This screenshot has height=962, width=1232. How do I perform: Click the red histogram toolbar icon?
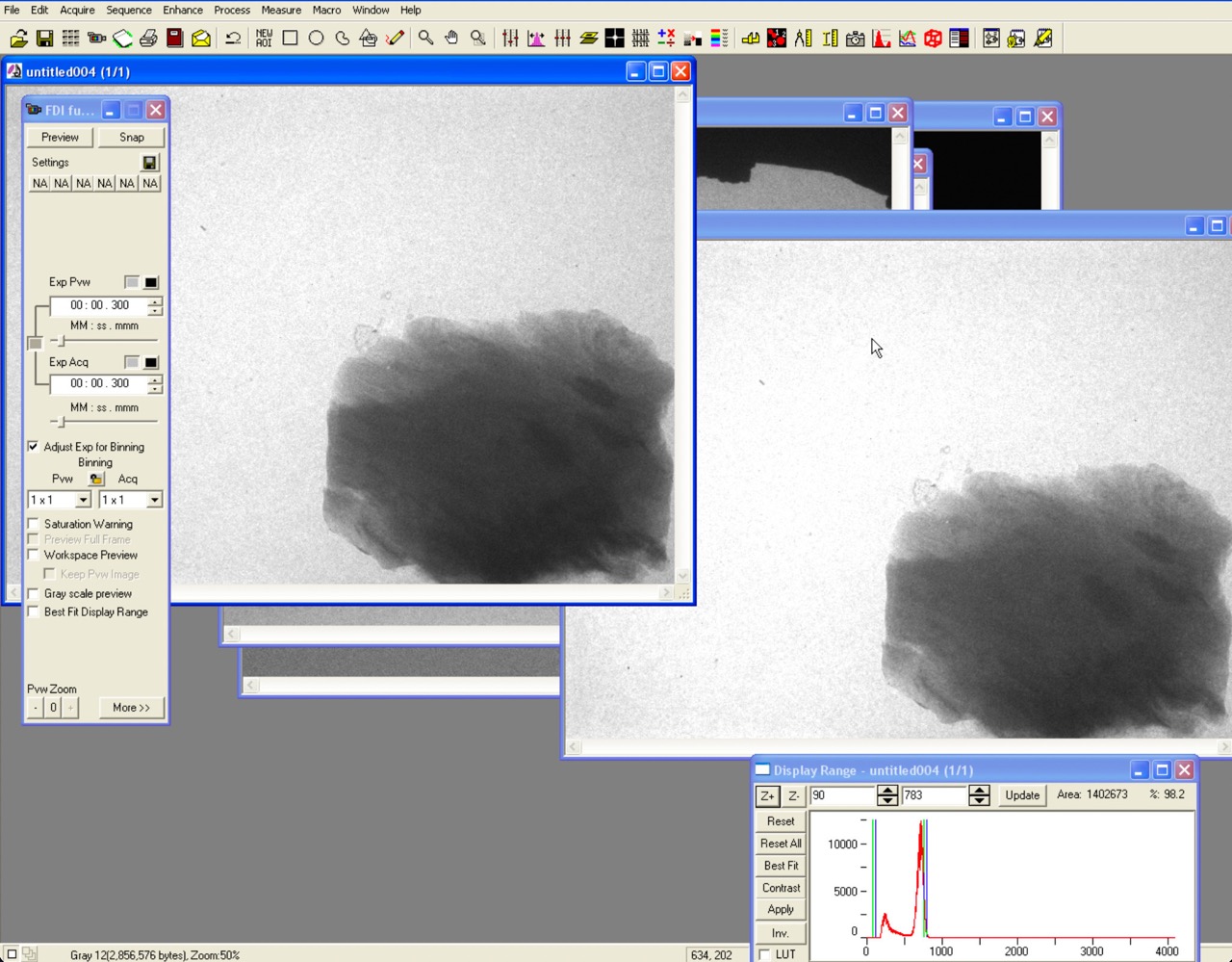(x=881, y=39)
